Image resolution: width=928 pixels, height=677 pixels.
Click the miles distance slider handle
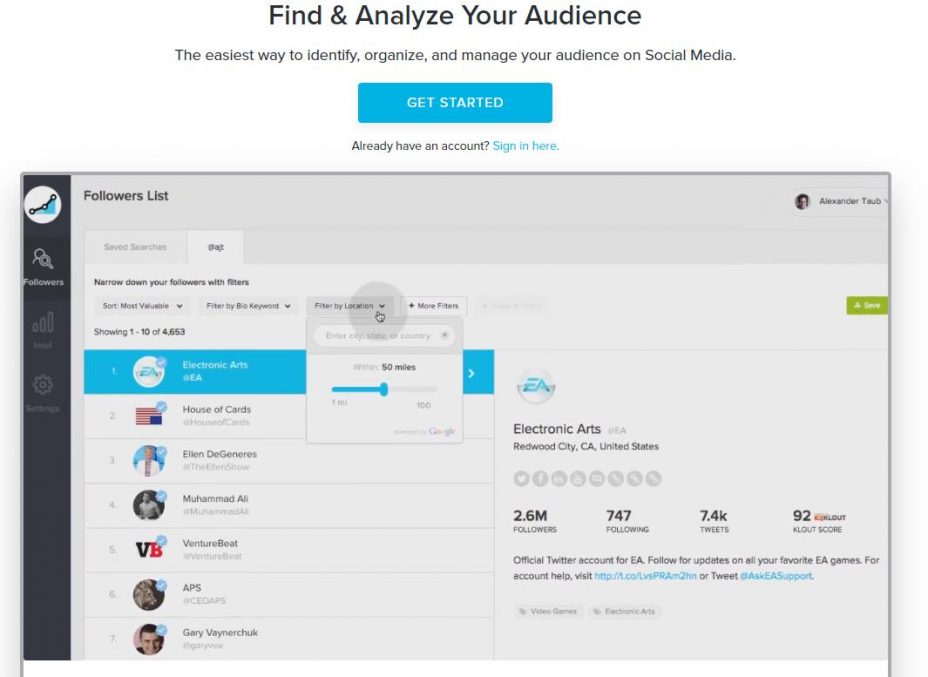click(384, 389)
